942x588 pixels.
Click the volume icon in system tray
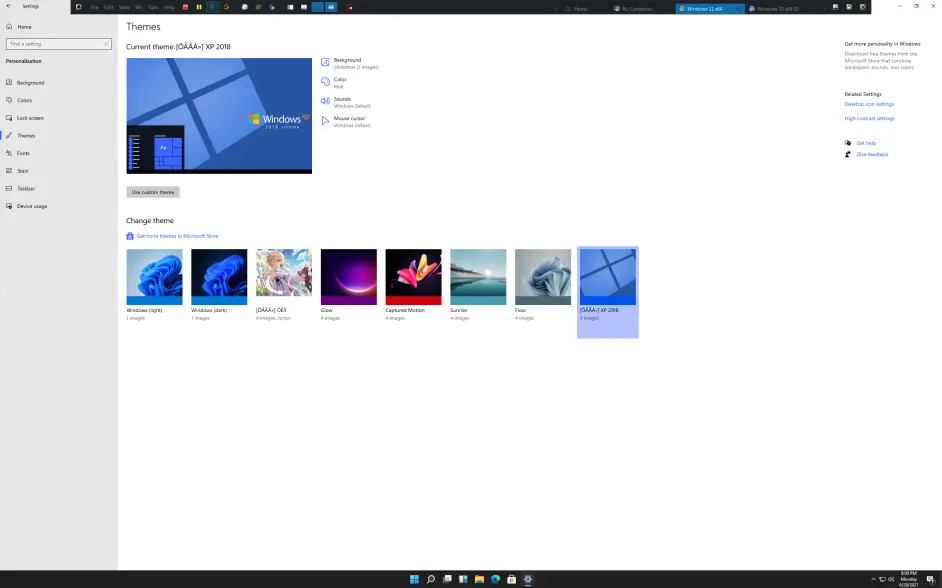point(891,580)
